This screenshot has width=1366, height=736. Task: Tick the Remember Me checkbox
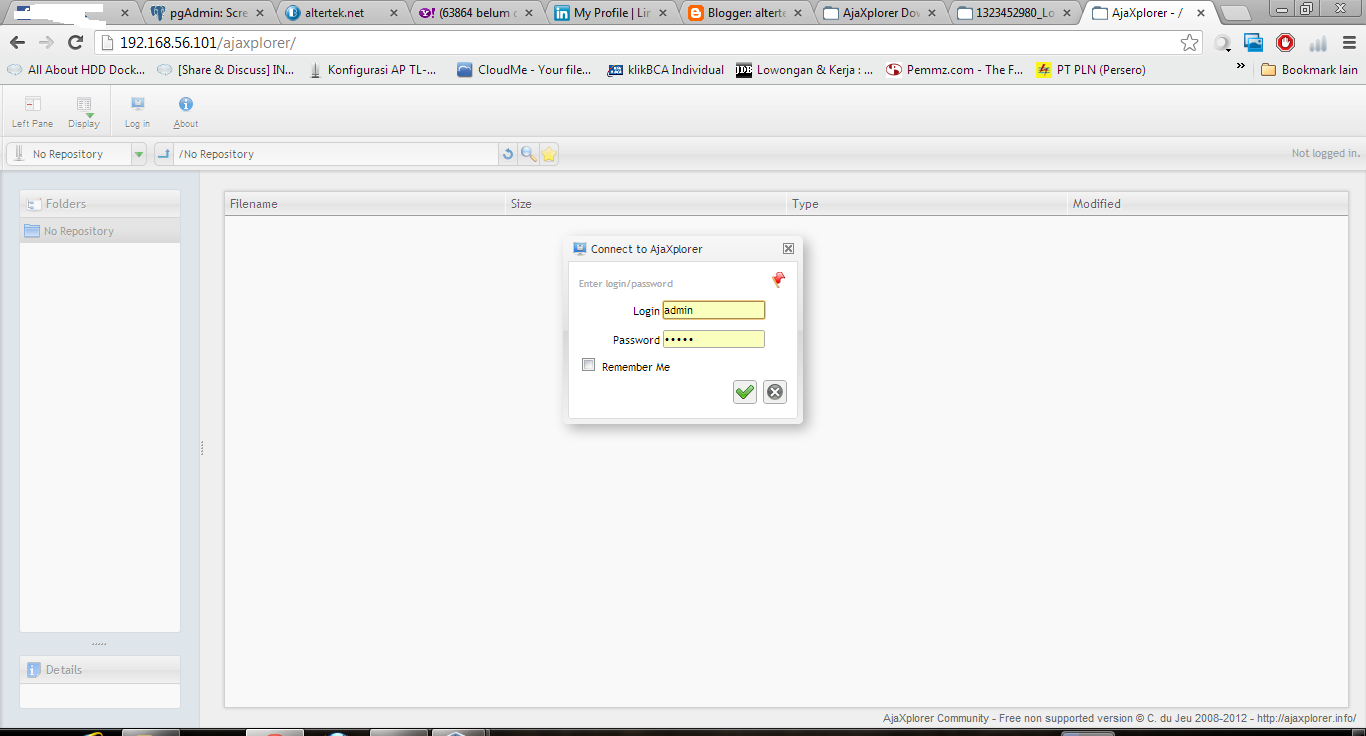click(589, 365)
